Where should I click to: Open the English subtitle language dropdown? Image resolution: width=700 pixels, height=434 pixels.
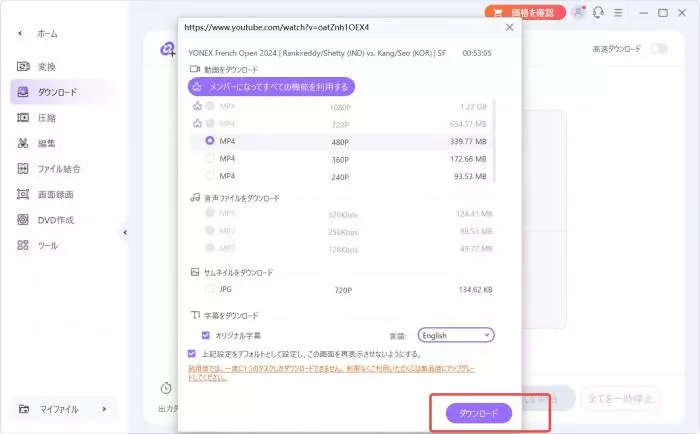(456, 335)
